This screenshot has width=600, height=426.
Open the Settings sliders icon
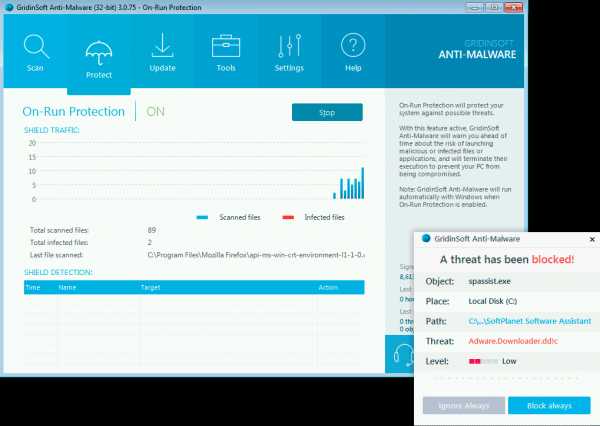click(x=289, y=45)
